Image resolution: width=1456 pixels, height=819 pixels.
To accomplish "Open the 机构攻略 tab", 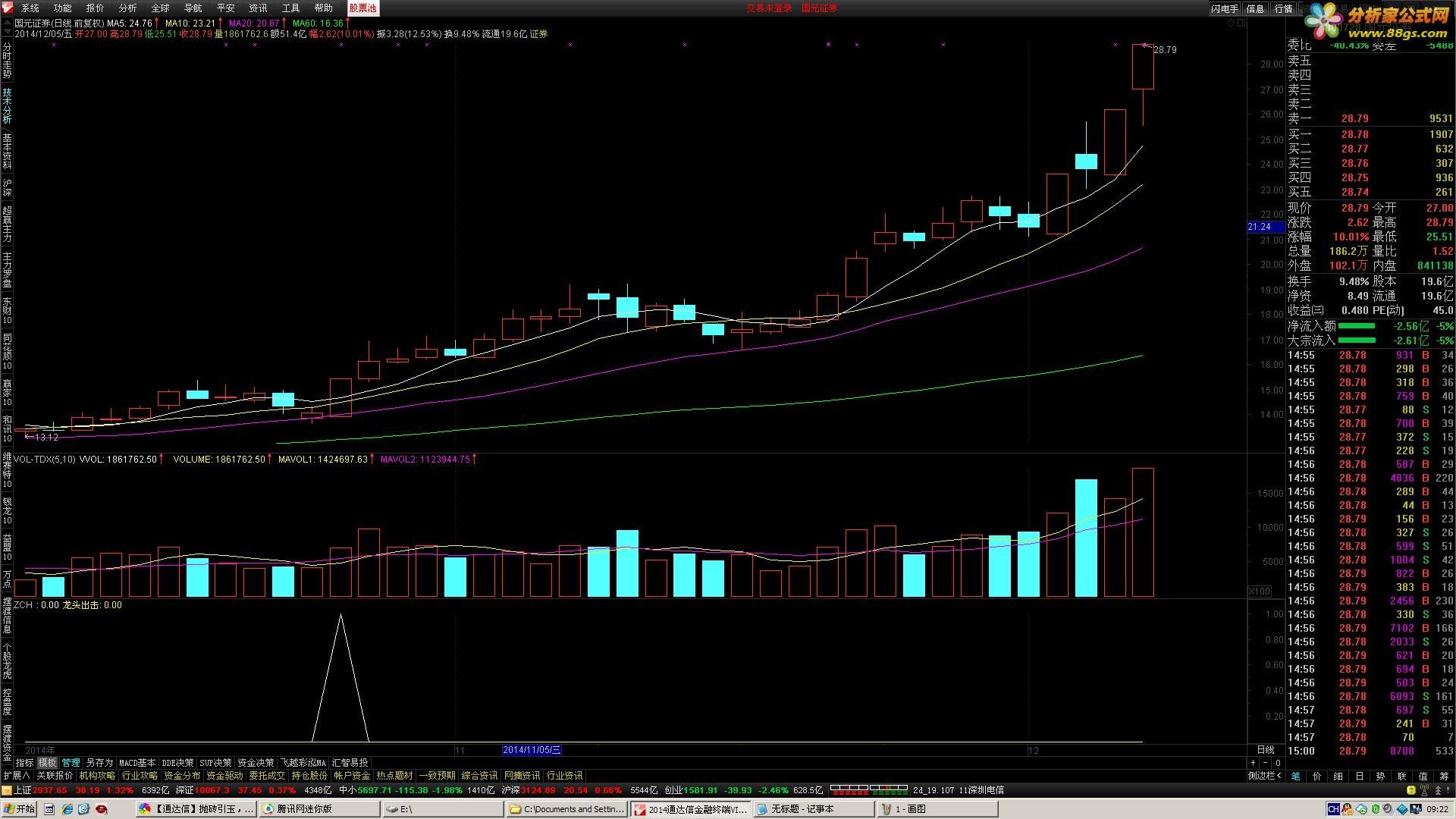I will click(x=97, y=776).
